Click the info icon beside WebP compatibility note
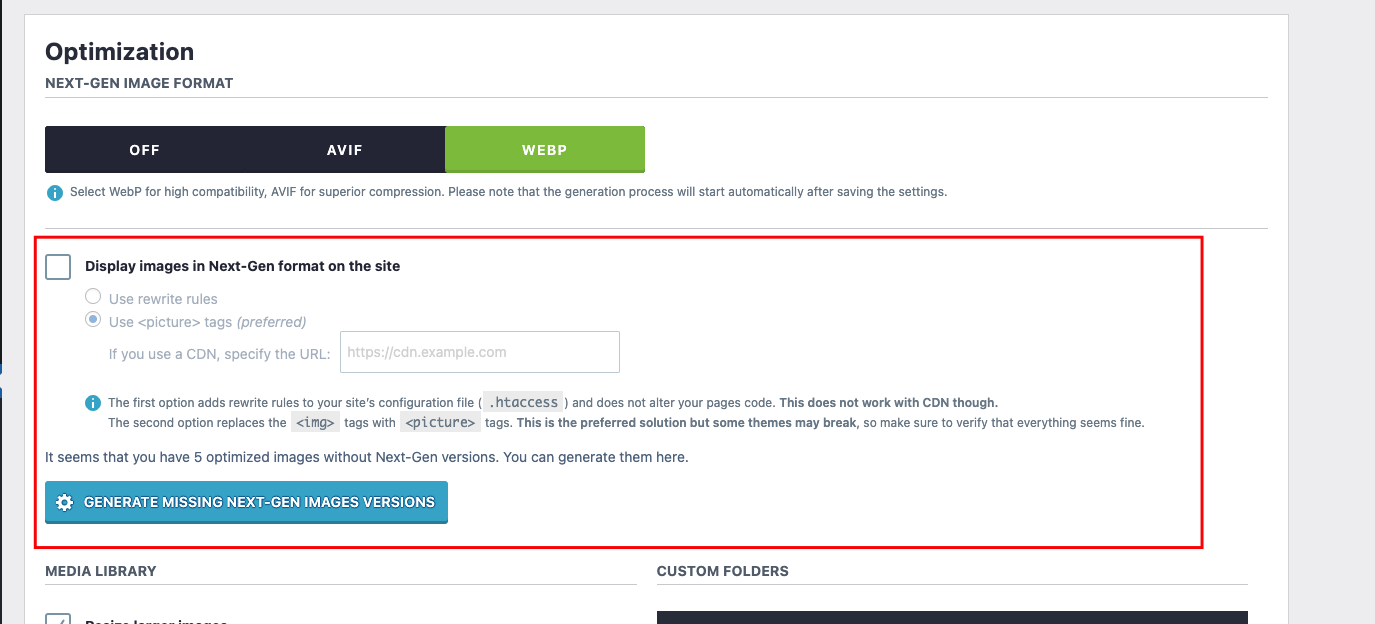This screenshot has height=624, width=1375. pos(55,192)
